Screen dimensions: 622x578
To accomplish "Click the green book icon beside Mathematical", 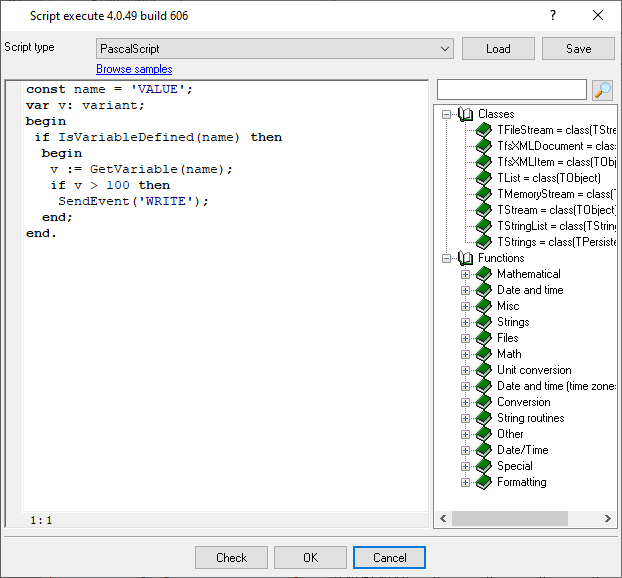I will pyautogui.click(x=485, y=274).
